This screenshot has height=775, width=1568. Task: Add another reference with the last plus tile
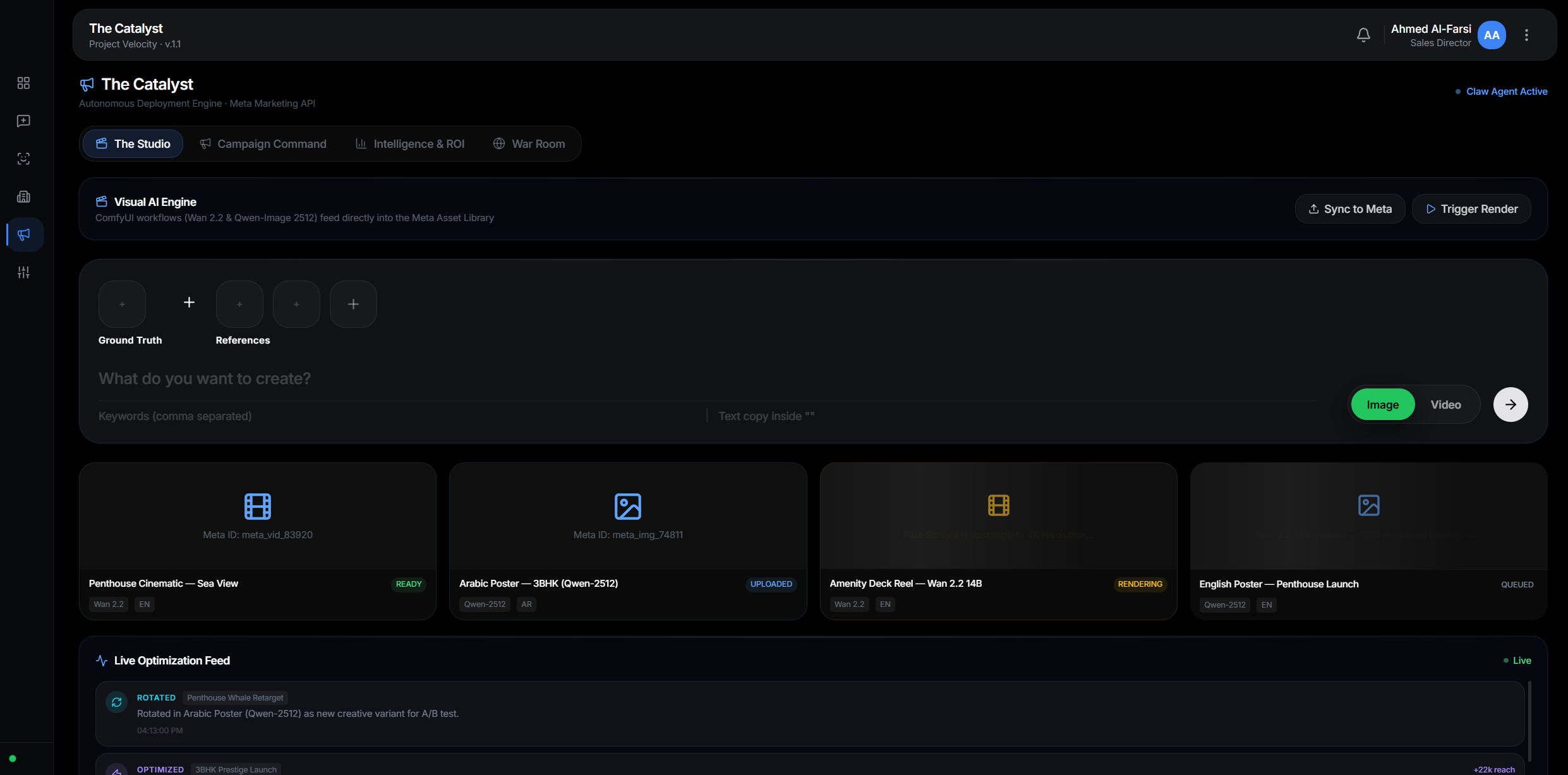(x=353, y=304)
